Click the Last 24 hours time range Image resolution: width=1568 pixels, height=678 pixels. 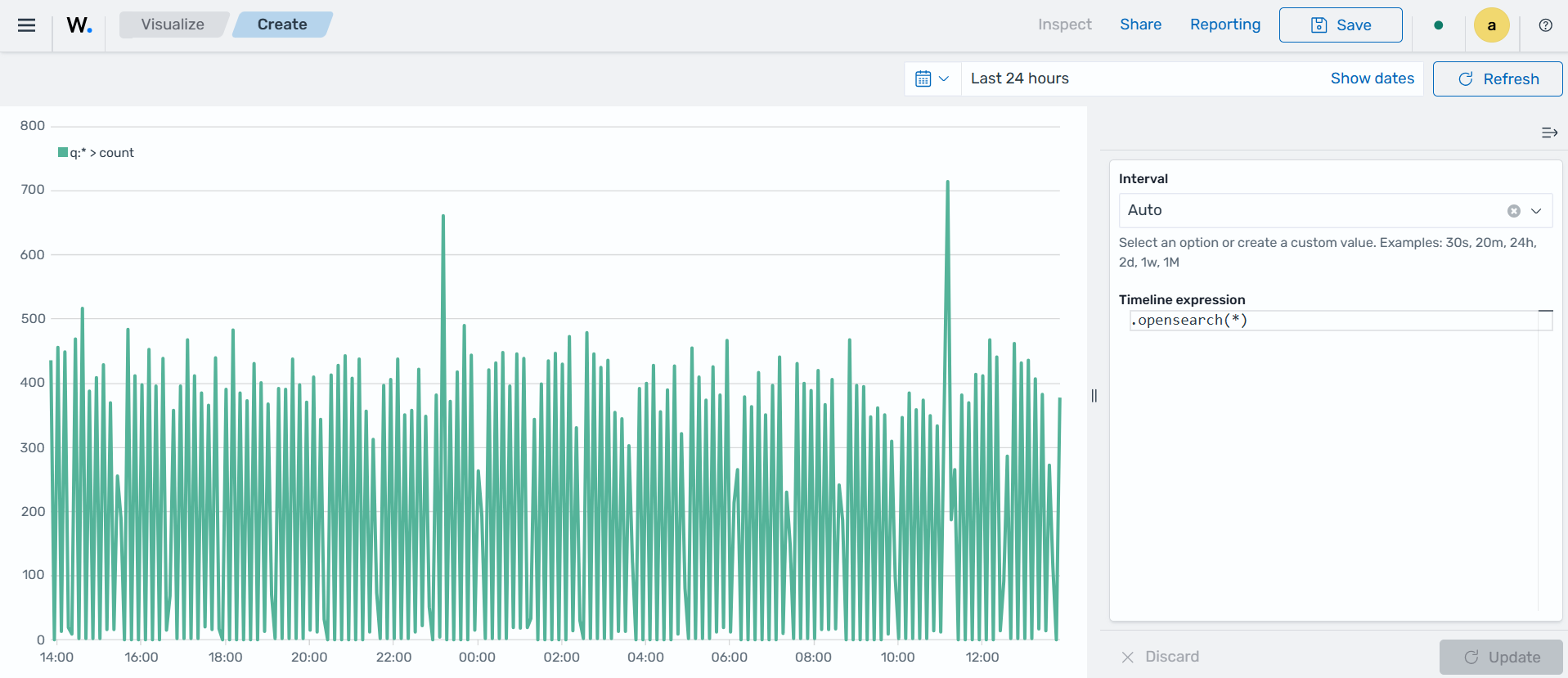pos(1019,79)
